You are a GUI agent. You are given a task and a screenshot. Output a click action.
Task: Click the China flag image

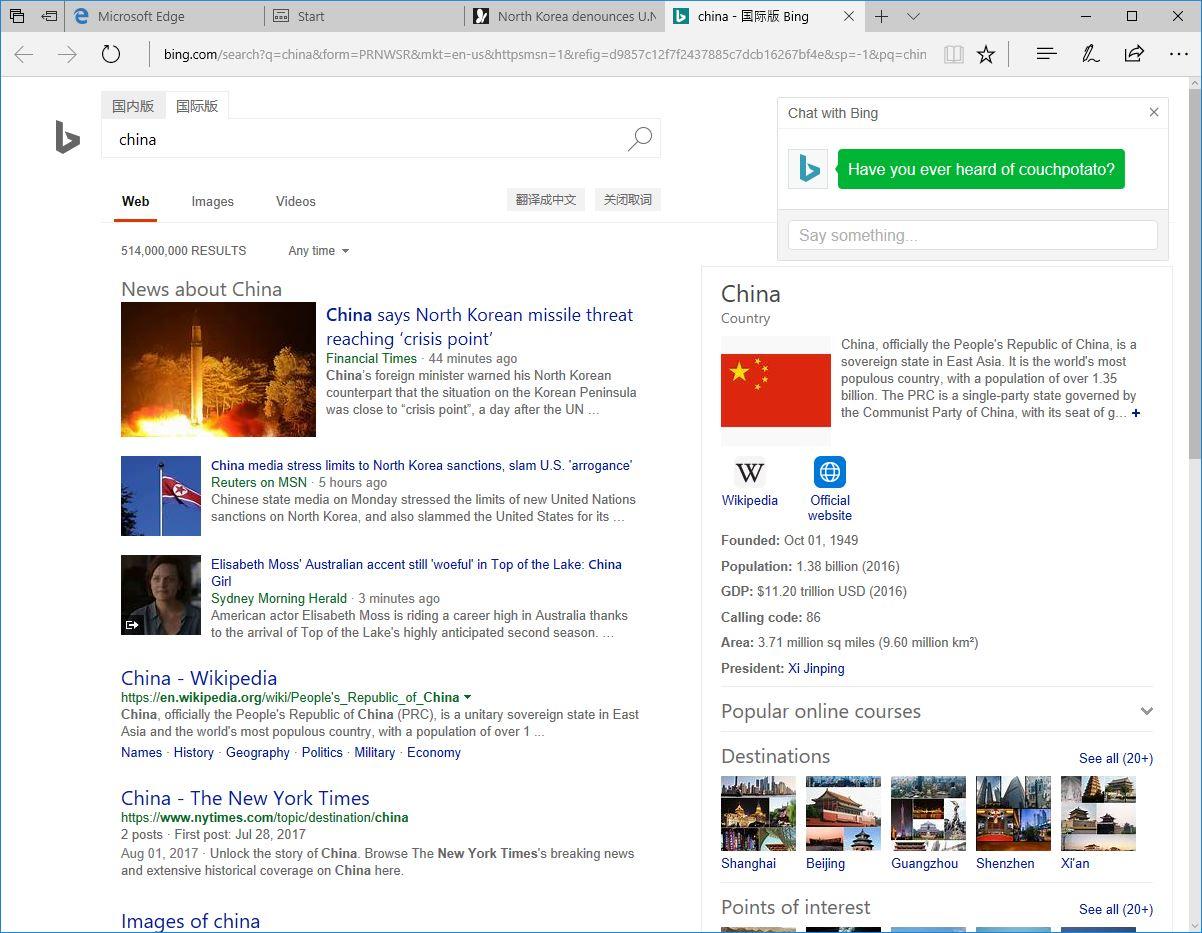click(x=776, y=391)
